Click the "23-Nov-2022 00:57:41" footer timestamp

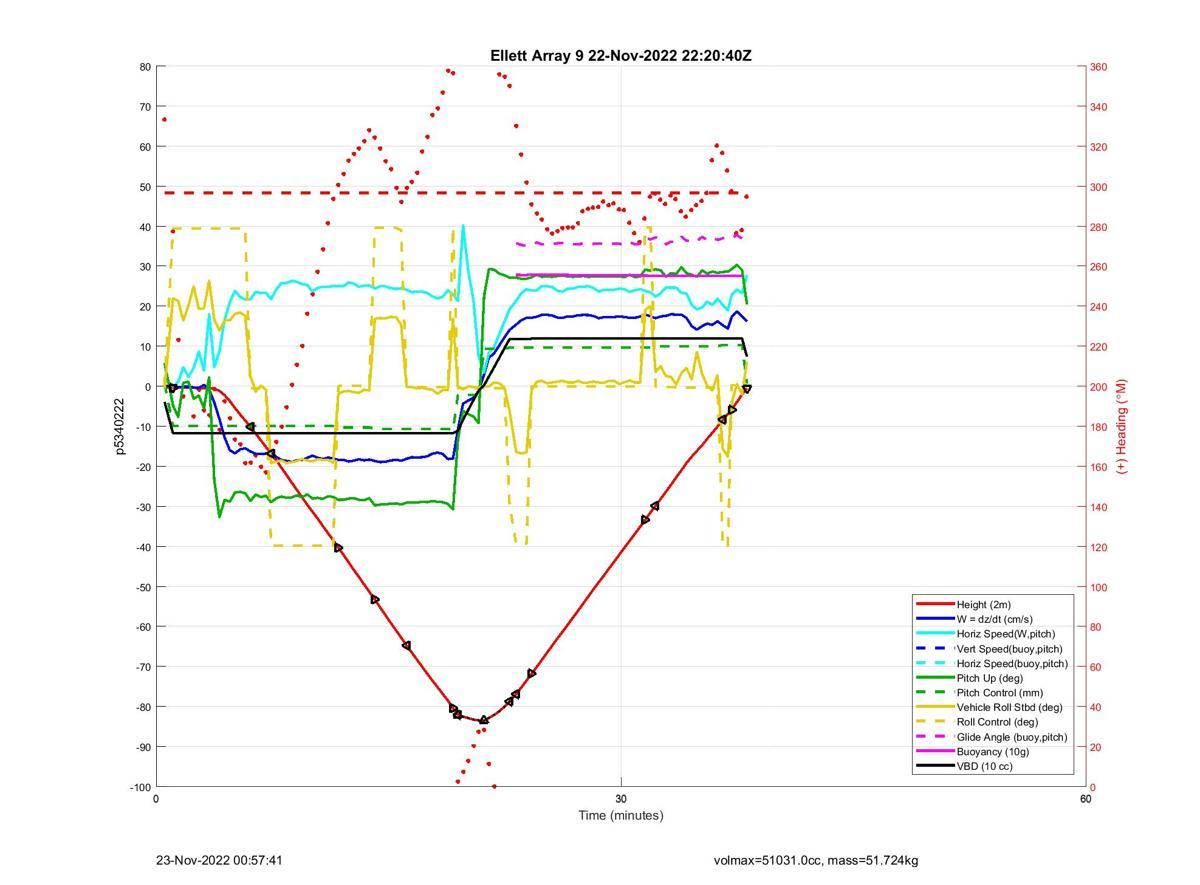pos(219,860)
